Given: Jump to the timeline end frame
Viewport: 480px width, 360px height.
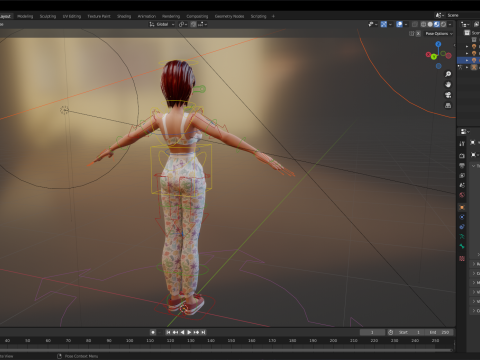Looking at the screenshot, I should (203, 332).
